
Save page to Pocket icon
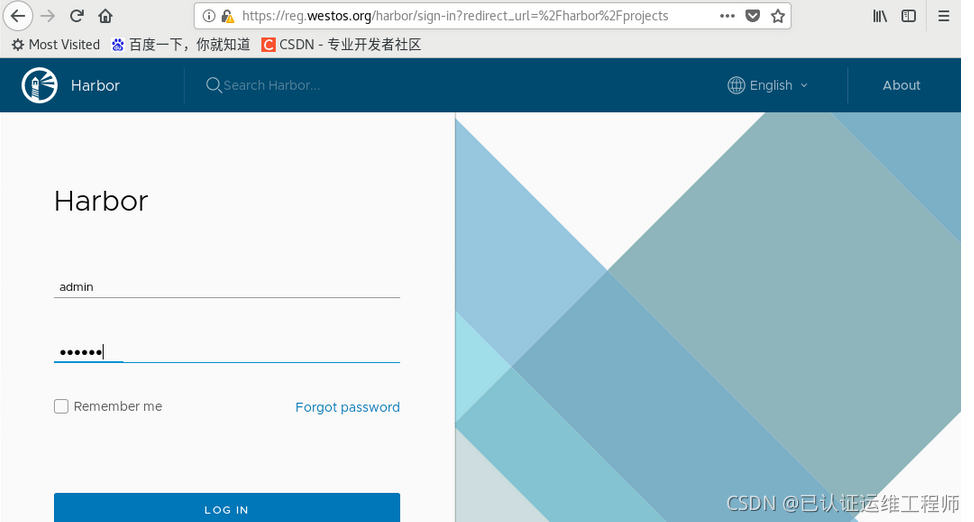752,16
